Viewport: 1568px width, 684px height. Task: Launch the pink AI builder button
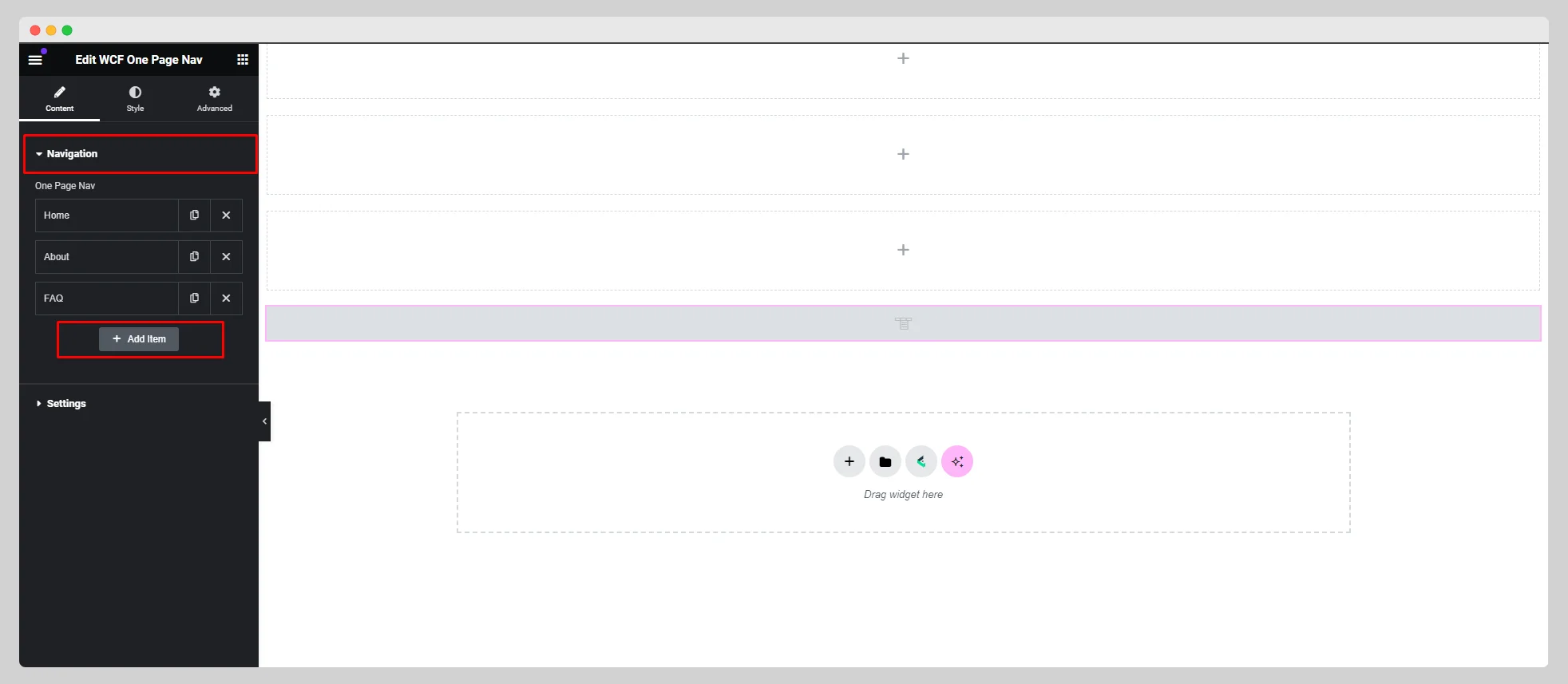[957, 461]
